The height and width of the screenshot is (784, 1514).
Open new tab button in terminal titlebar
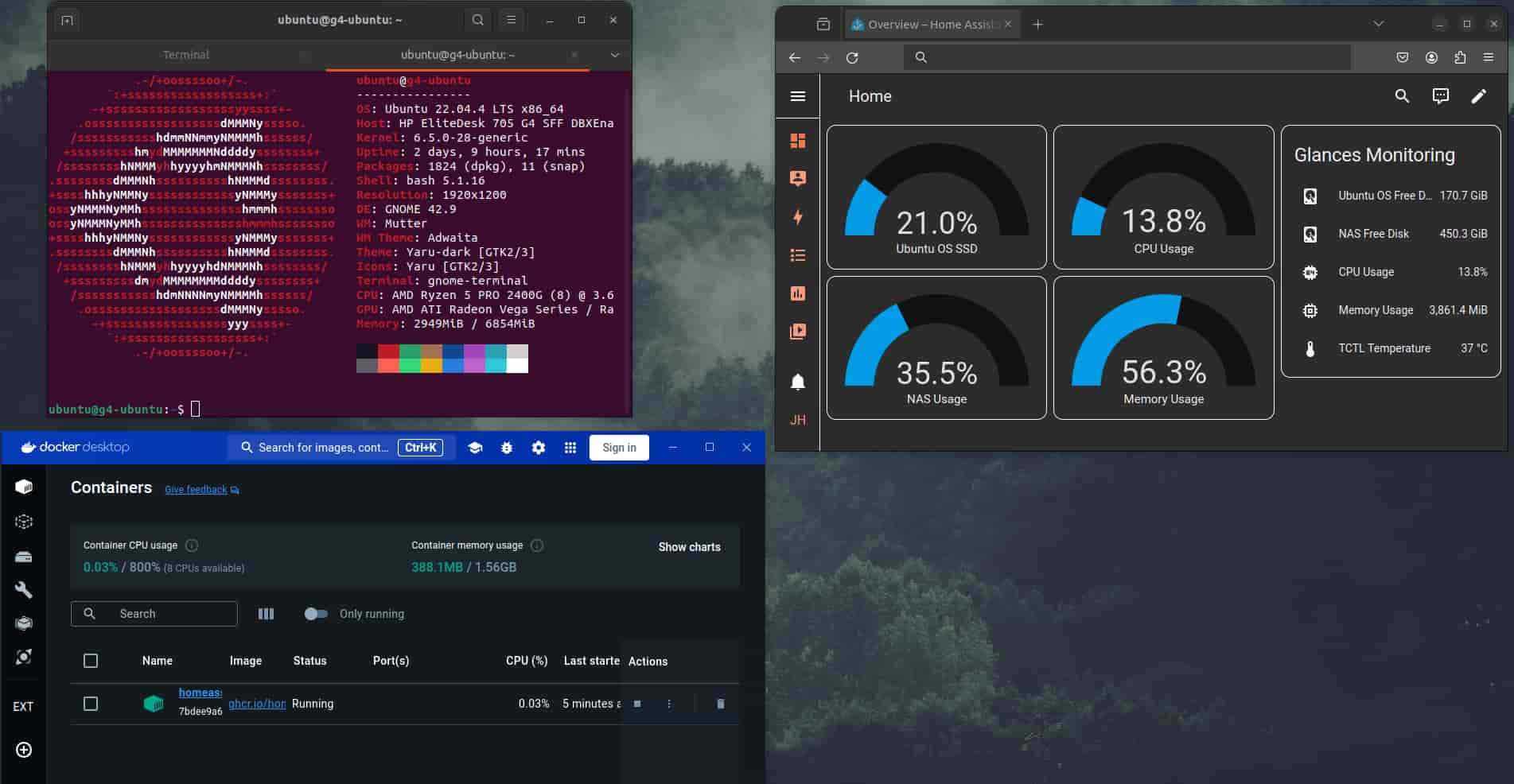click(x=68, y=21)
